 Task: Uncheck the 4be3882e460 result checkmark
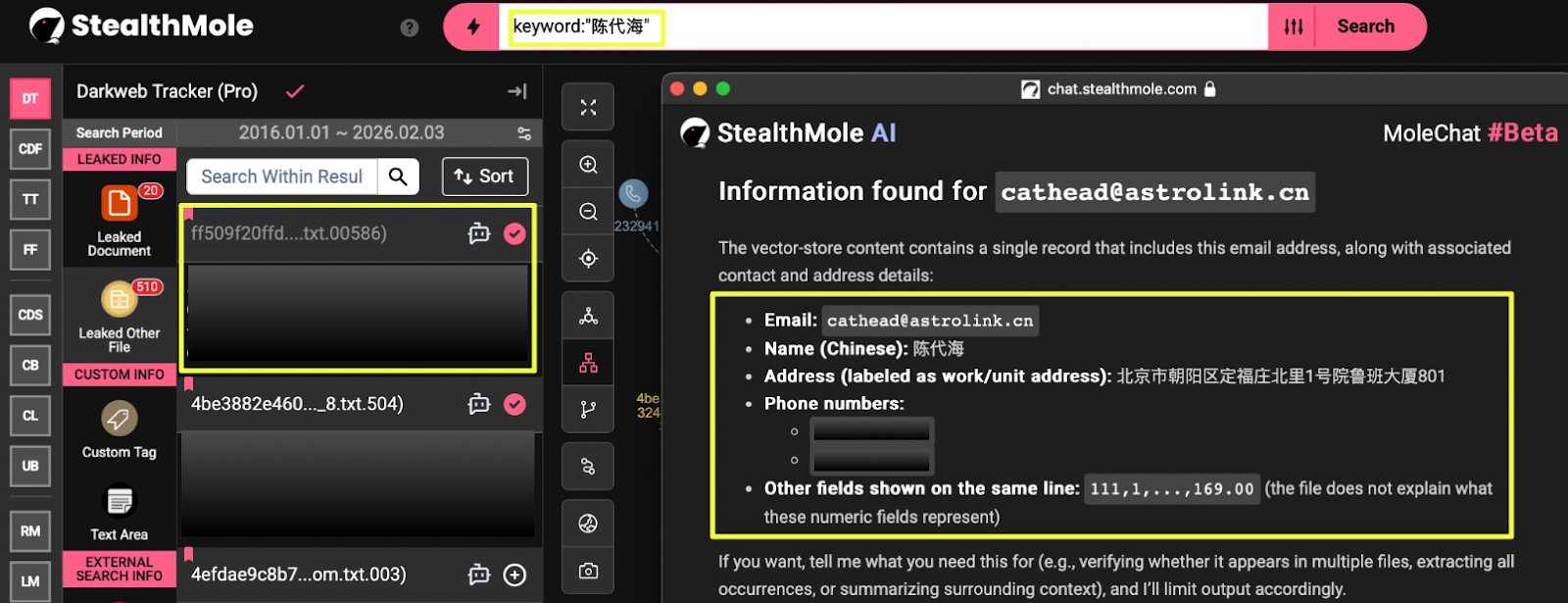point(514,404)
